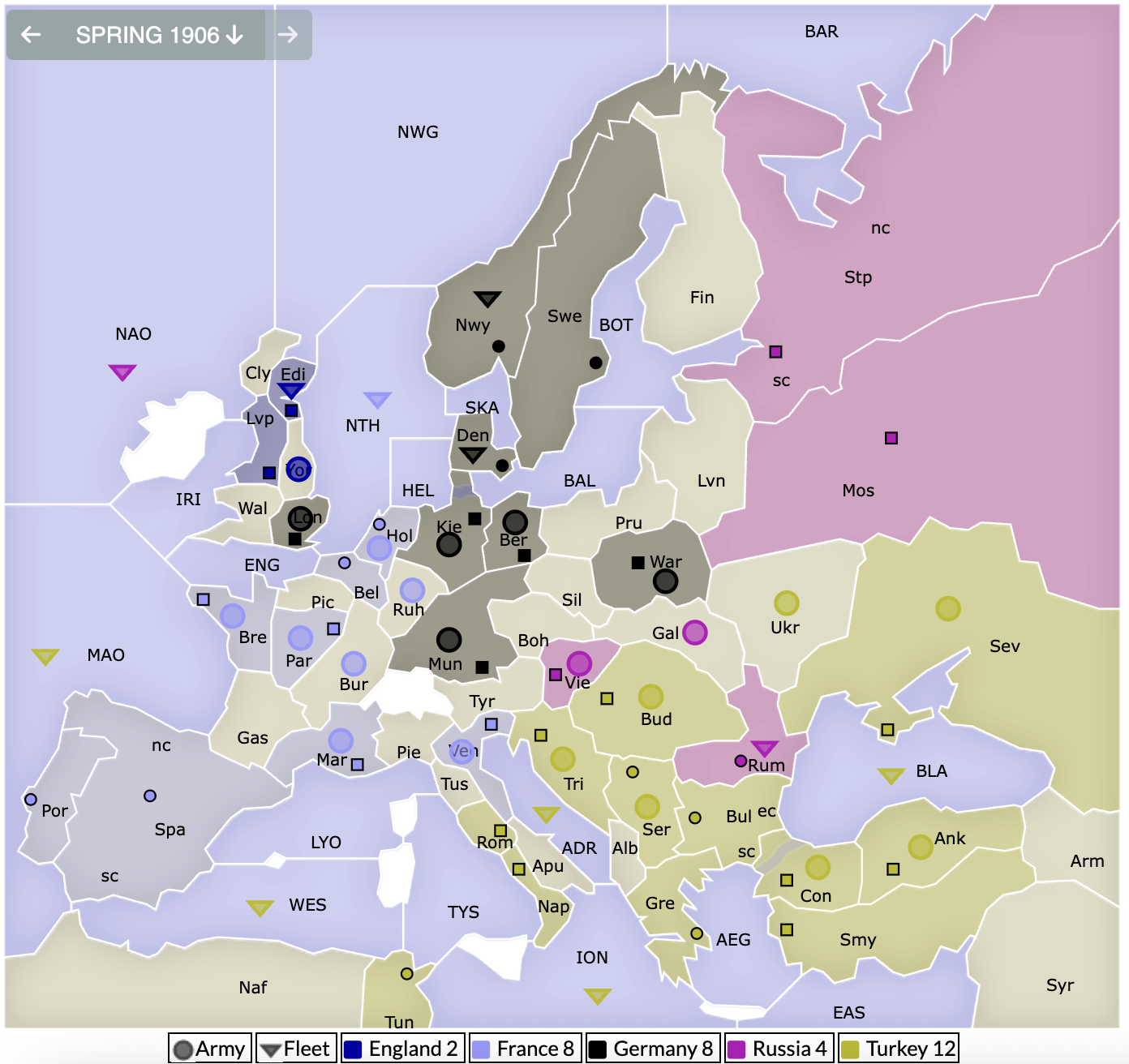Advance to next turn with right arrow
The height and width of the screenshot is (1064, 1129).
click(x=287, y=35)
